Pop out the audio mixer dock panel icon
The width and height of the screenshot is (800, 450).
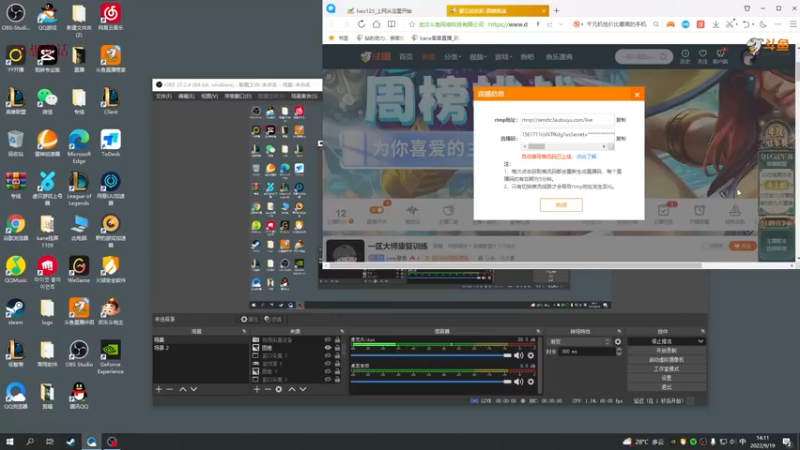click(538, 331)
